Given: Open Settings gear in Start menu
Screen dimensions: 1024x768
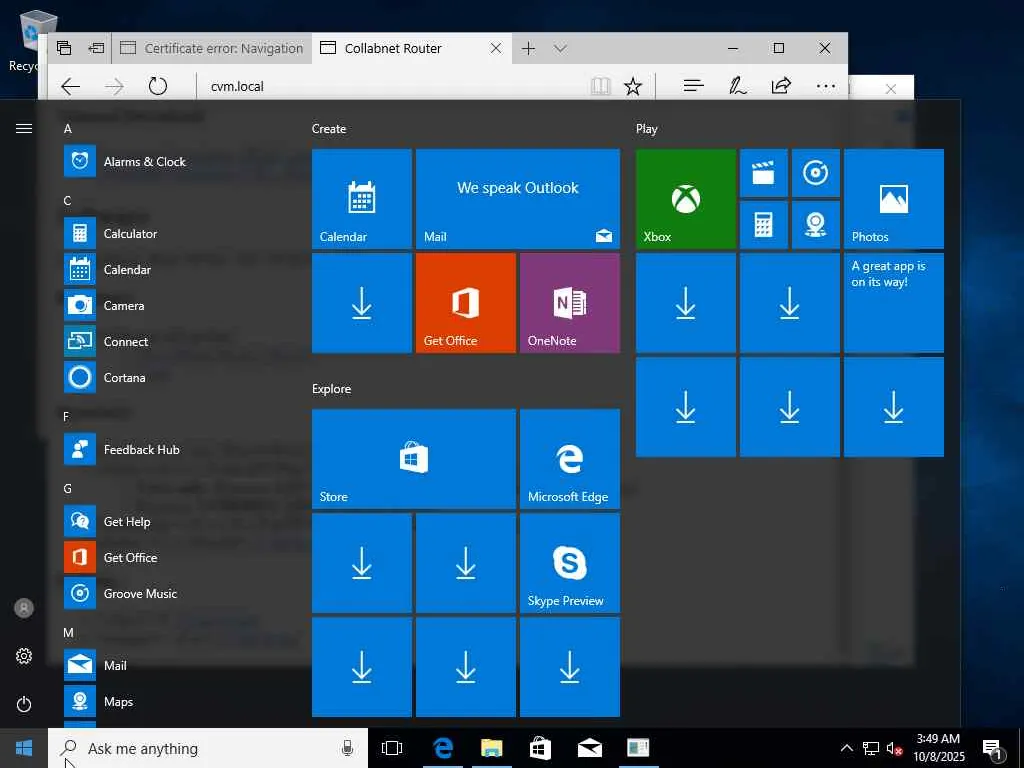Looking at the screenshot, I should (24, 656).
